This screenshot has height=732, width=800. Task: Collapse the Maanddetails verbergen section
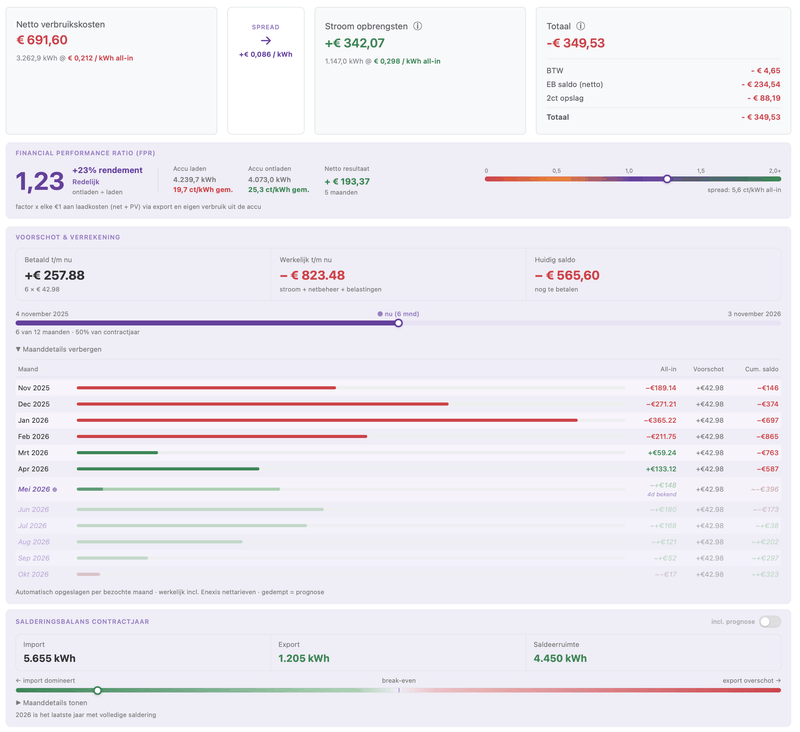click(59, 349)
